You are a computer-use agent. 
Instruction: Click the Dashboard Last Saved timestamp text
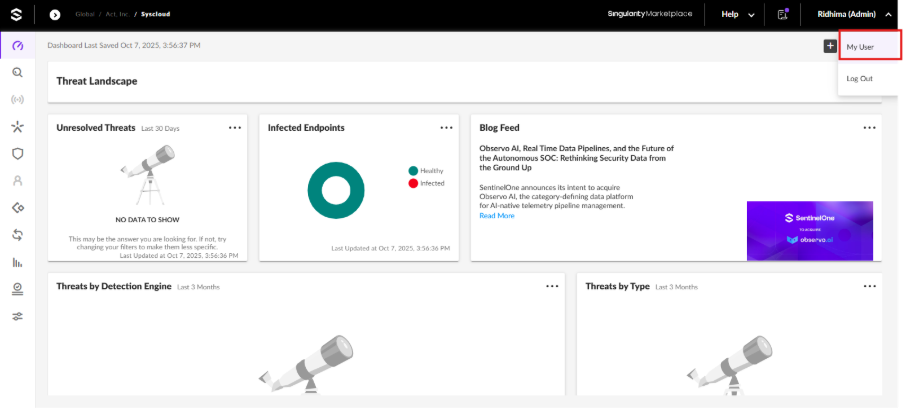pos(124,45)
